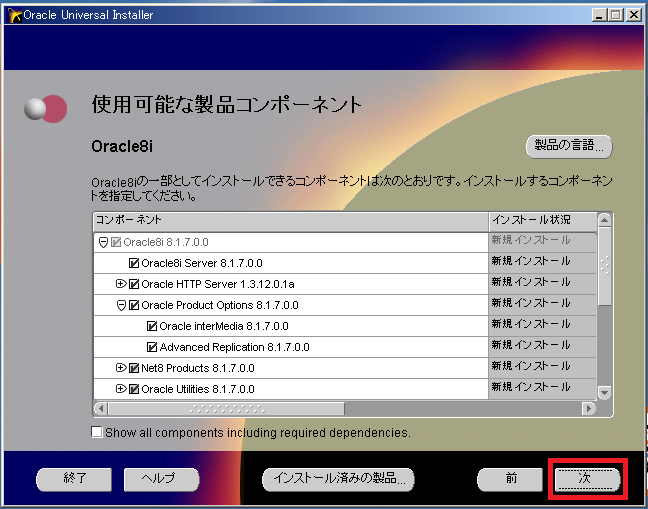
Task: Uncheck Oracle8i Server 8.1.7.0.0
Action: pyautogui.click(x=134, y=263)
